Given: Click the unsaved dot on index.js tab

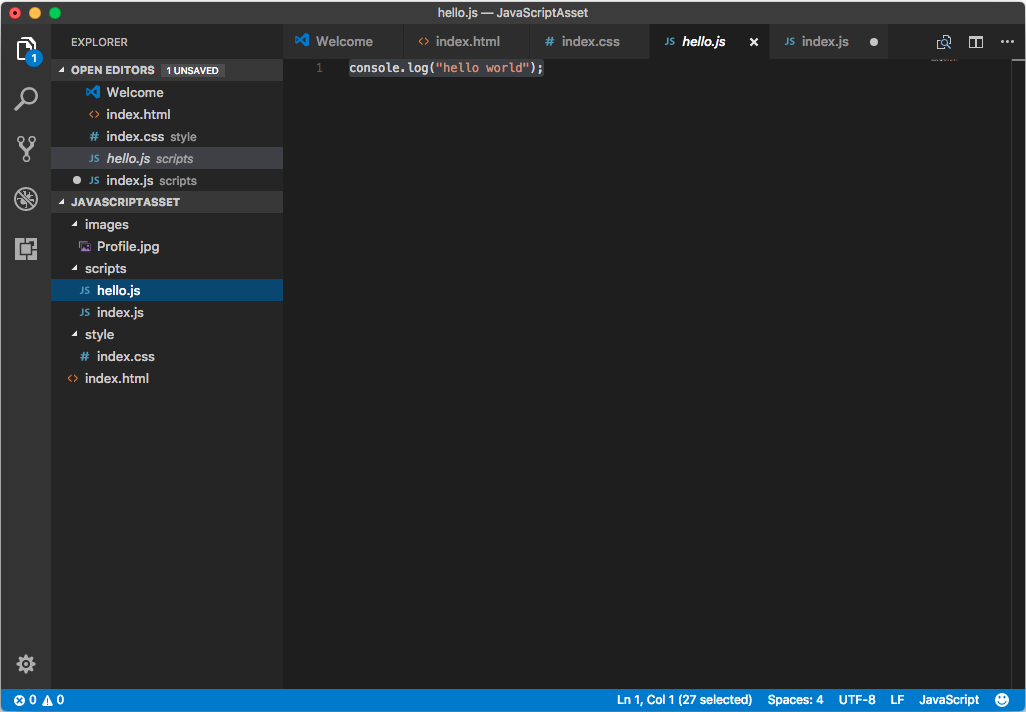Looking at the screenshot, I should point(874,42).
